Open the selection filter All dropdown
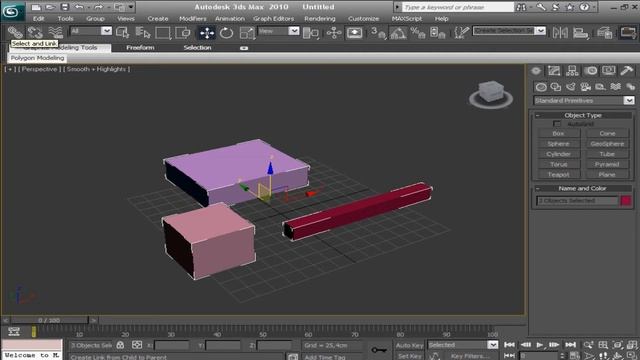Viewport: 640px width, 360px height. pyautogui.click(x=106, y=31)
